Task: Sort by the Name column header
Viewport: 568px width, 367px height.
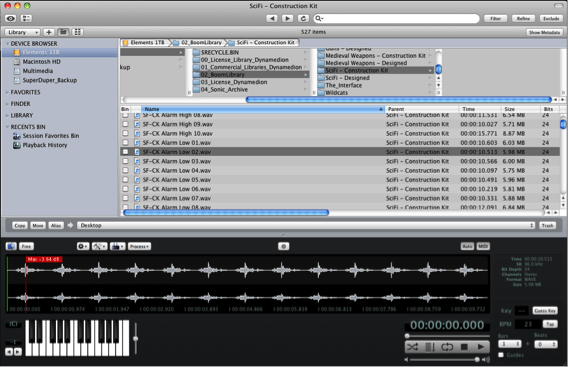Action: tap(263, 109)
